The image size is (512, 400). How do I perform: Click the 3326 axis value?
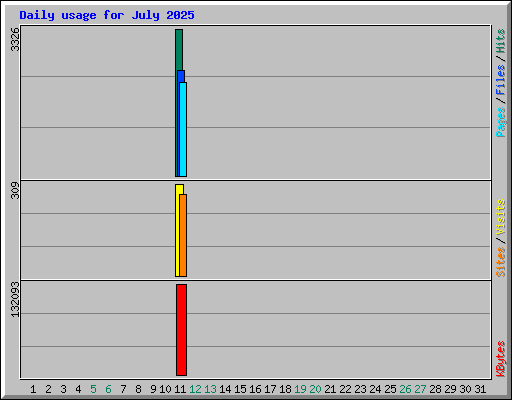click(x=15, y=39)
